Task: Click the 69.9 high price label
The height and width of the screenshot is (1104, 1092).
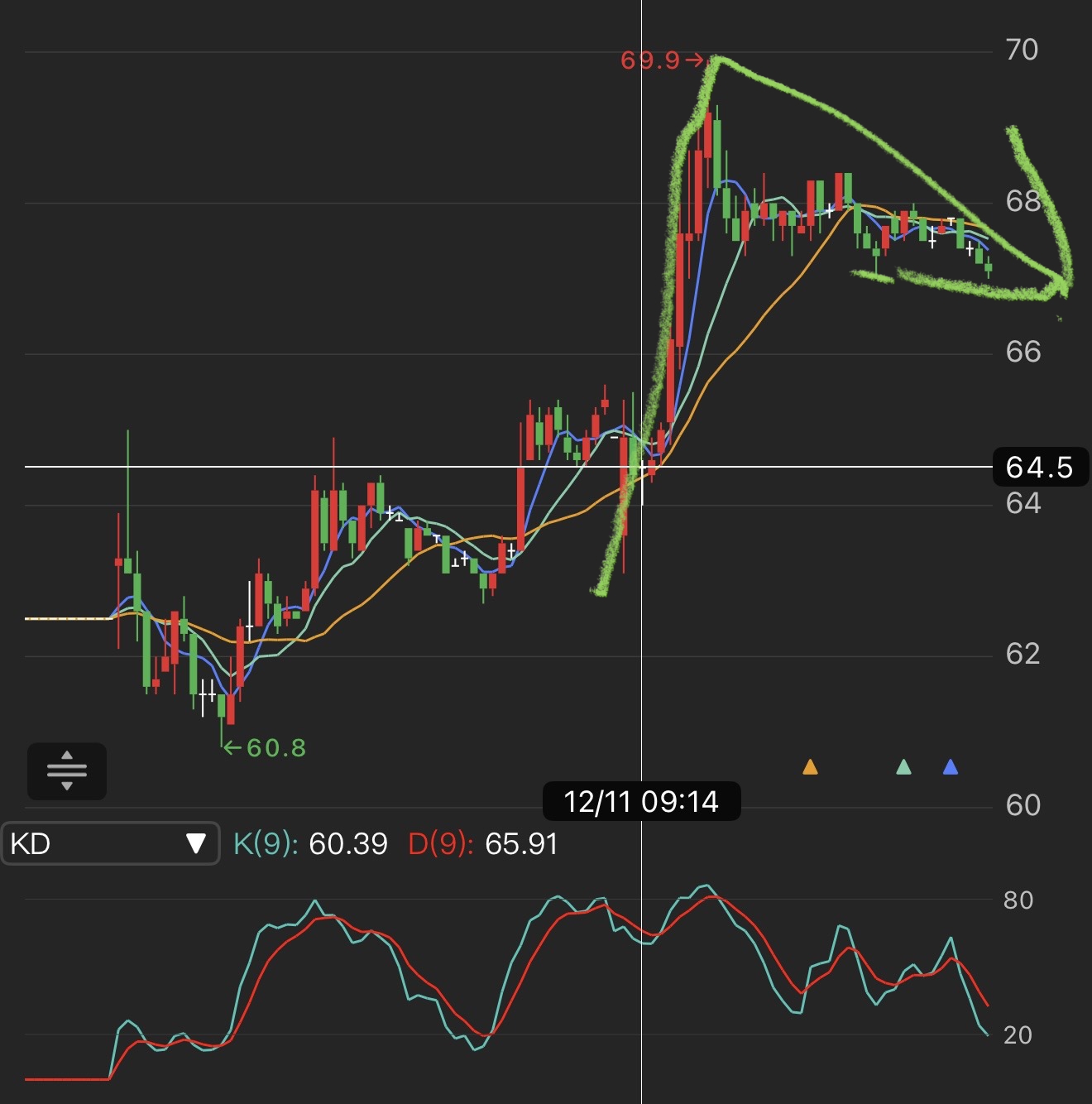Action: coord(650,60)
